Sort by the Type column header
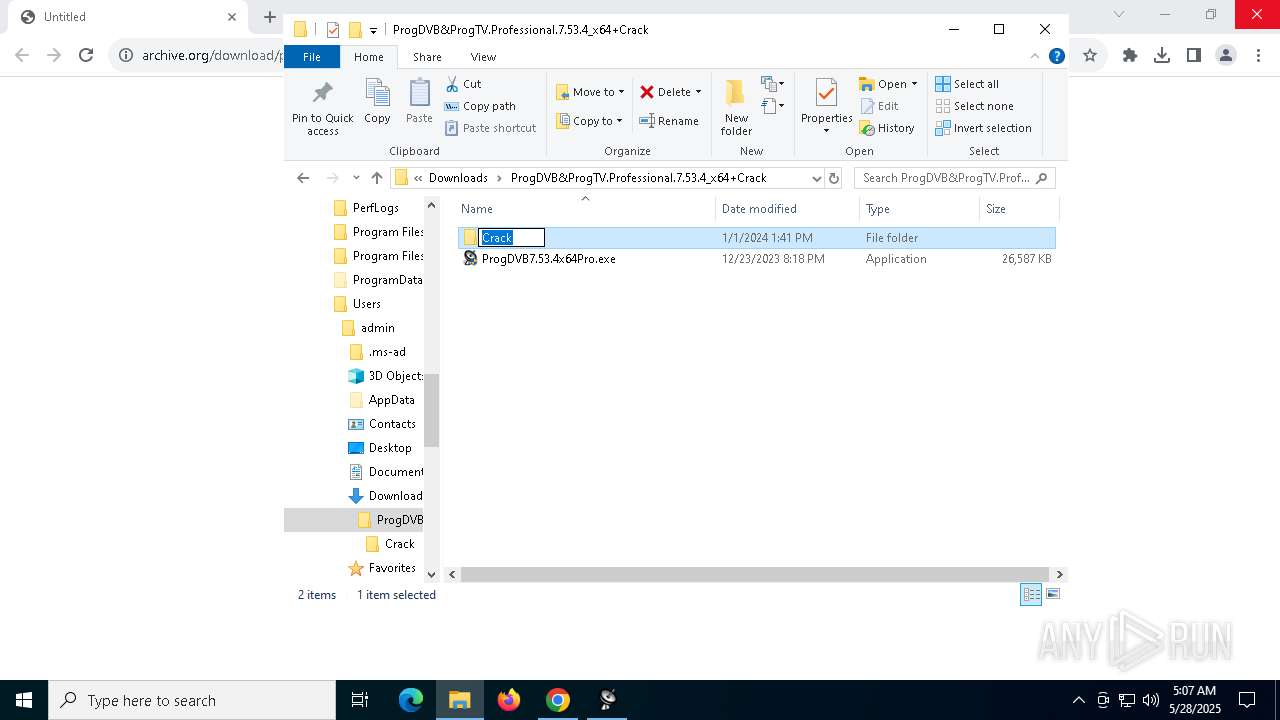 click(x=919, y=208)
